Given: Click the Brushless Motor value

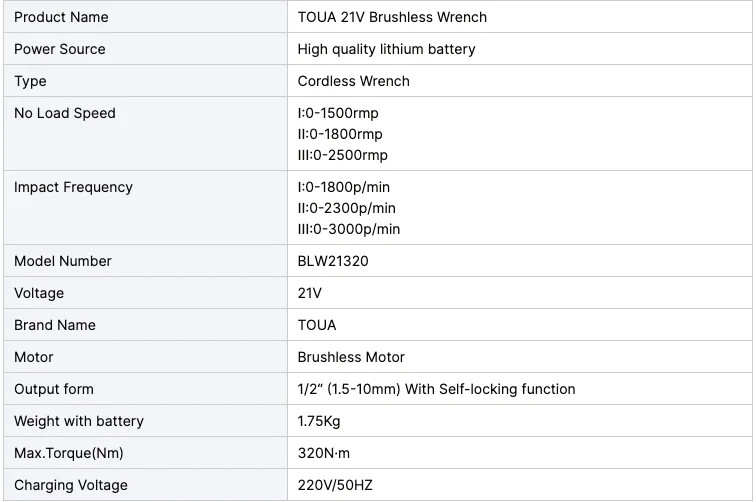Looking at the screenshot, I should click(x=351, y=357).
